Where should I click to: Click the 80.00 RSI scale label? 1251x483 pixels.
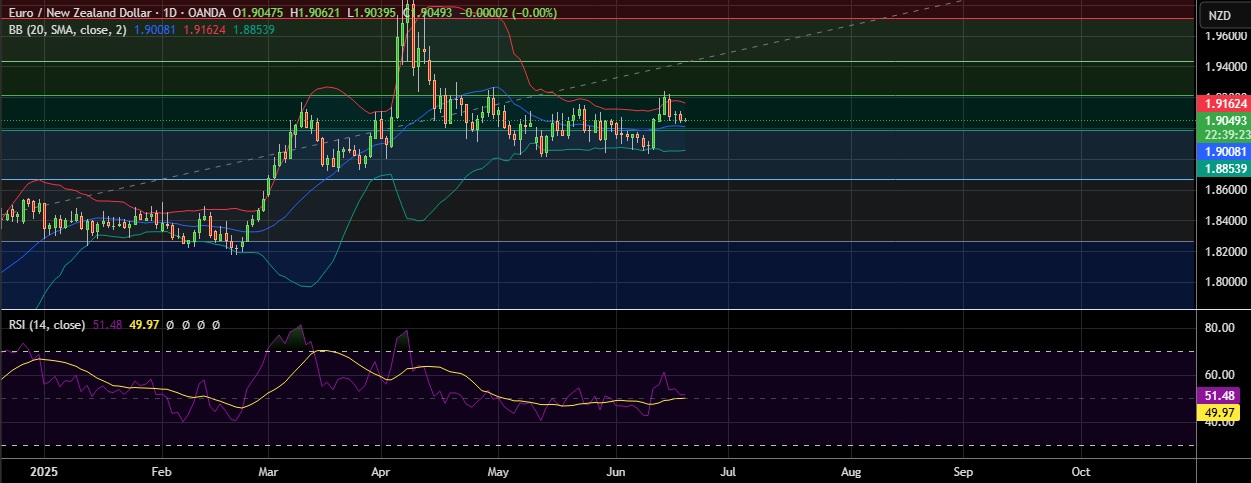(1220, 327)
